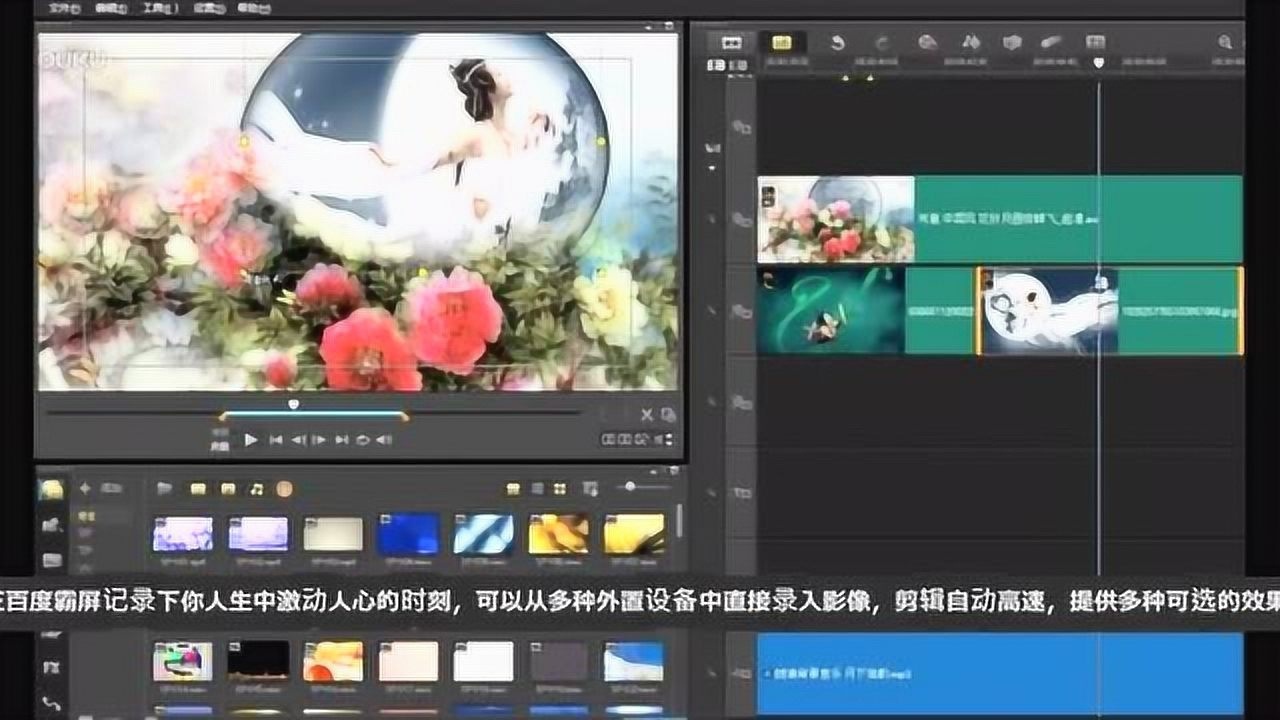Screen dimensions: 1280x720
Task: Switch to storyboard view in timeline
Action: [x=732, y=42]
